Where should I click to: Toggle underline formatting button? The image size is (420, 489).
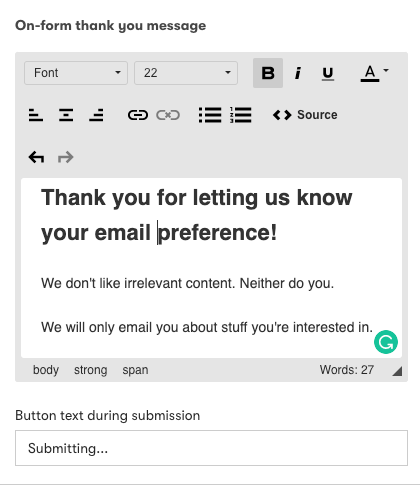coord(328,73)
